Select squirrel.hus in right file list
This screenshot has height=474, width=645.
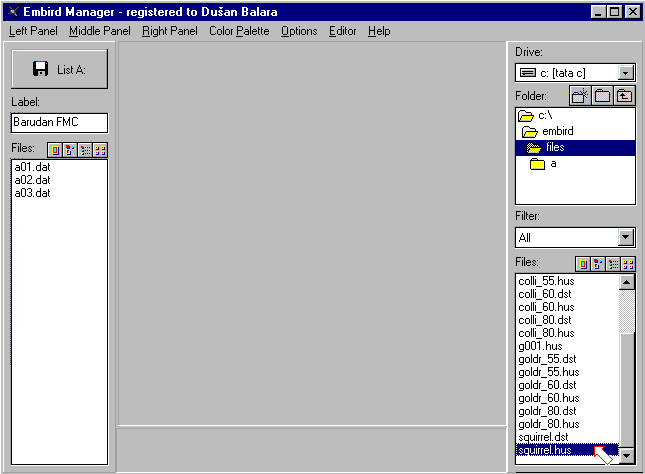(567, 450)
